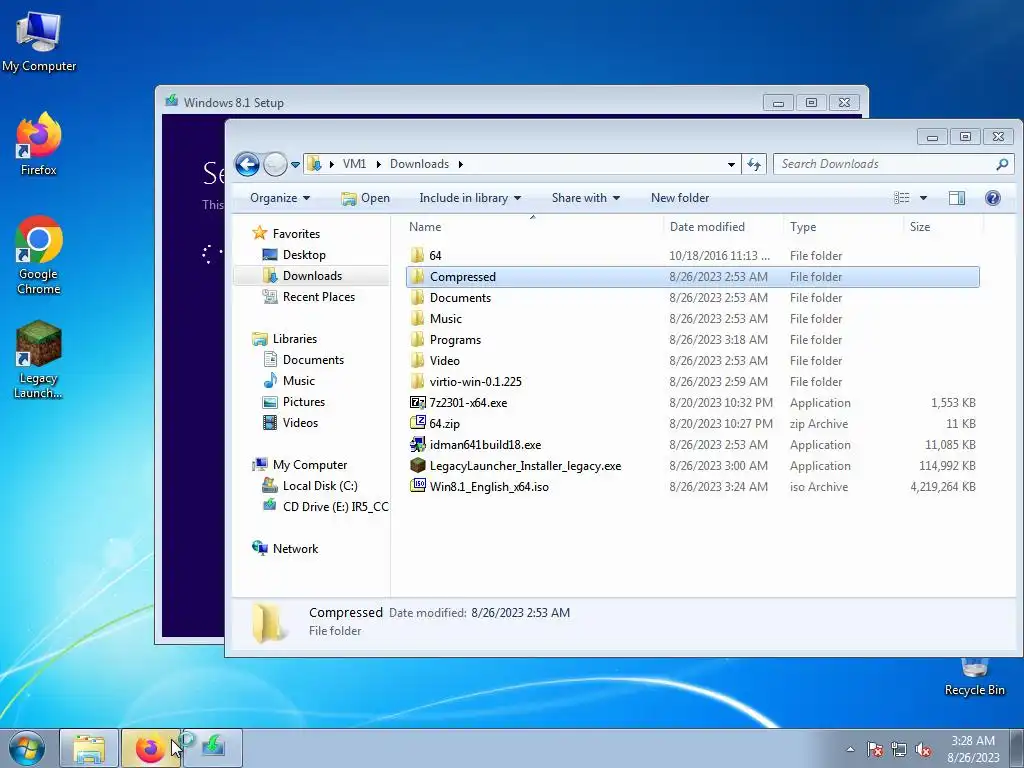1024x768 pixels.
Task: Click VM1 in the address breadcrumb
Action: (354, 164)
